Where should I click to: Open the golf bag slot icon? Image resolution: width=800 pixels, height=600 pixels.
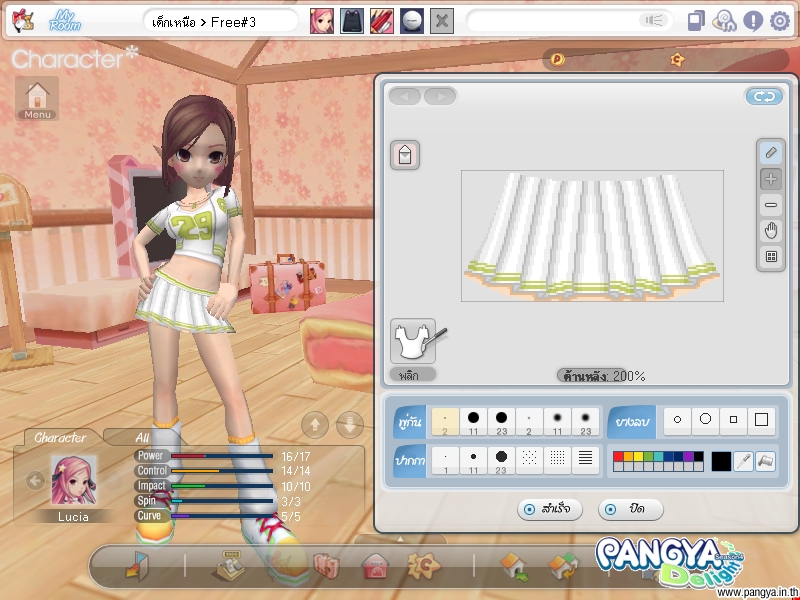[352, 21]
